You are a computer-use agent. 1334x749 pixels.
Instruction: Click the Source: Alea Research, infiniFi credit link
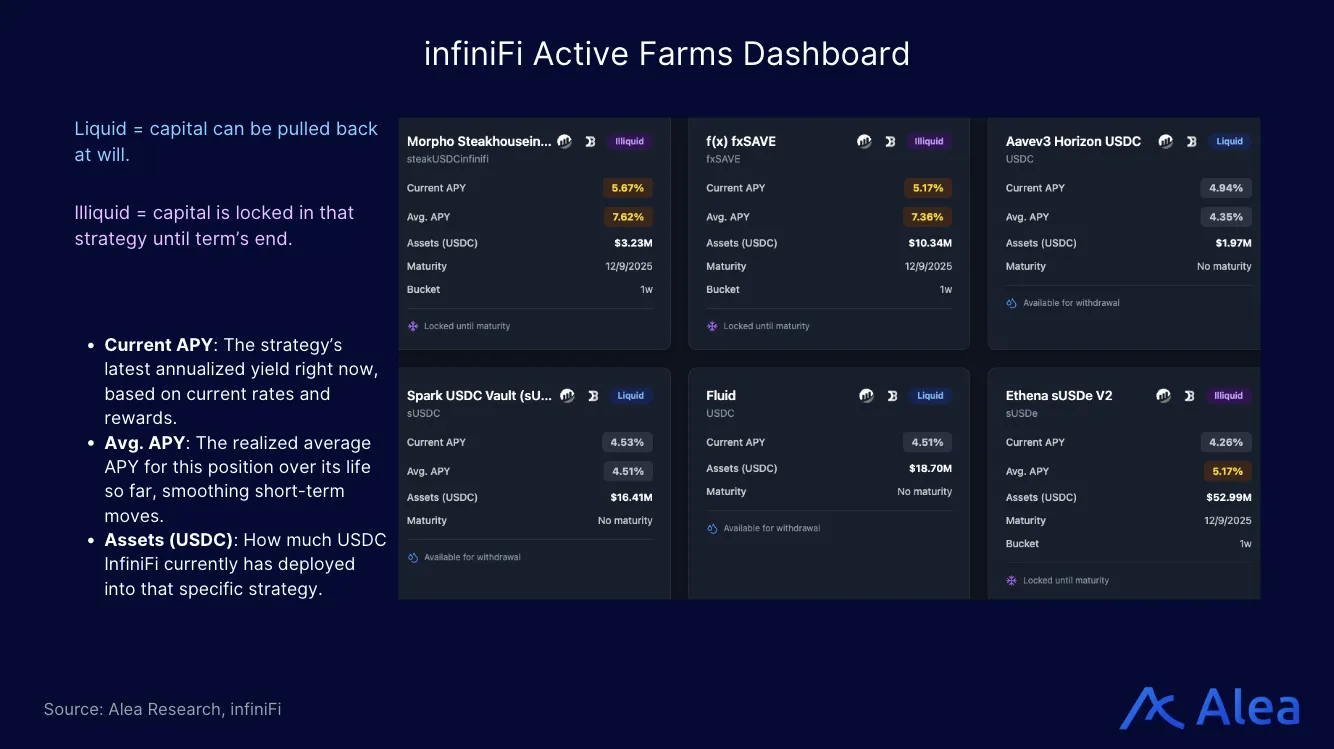[x=162, y=709]
